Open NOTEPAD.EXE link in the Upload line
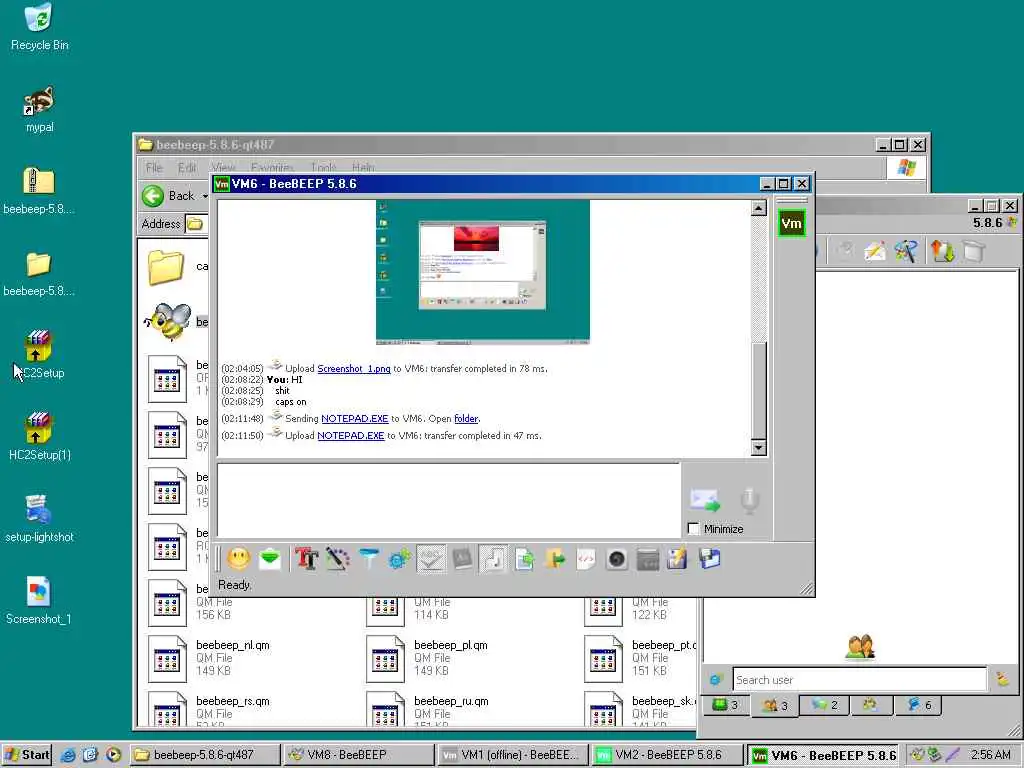The image size is (1024, 768). click(351, 436)
